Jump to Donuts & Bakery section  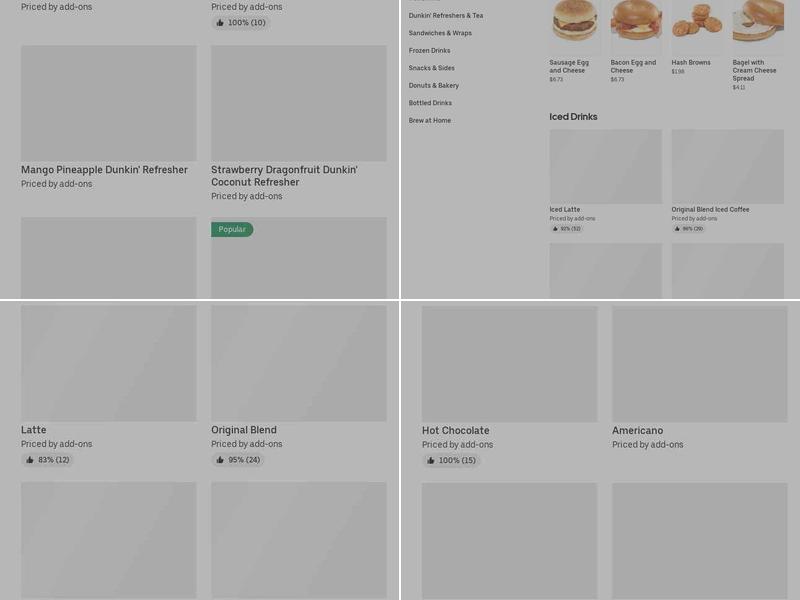433,85
